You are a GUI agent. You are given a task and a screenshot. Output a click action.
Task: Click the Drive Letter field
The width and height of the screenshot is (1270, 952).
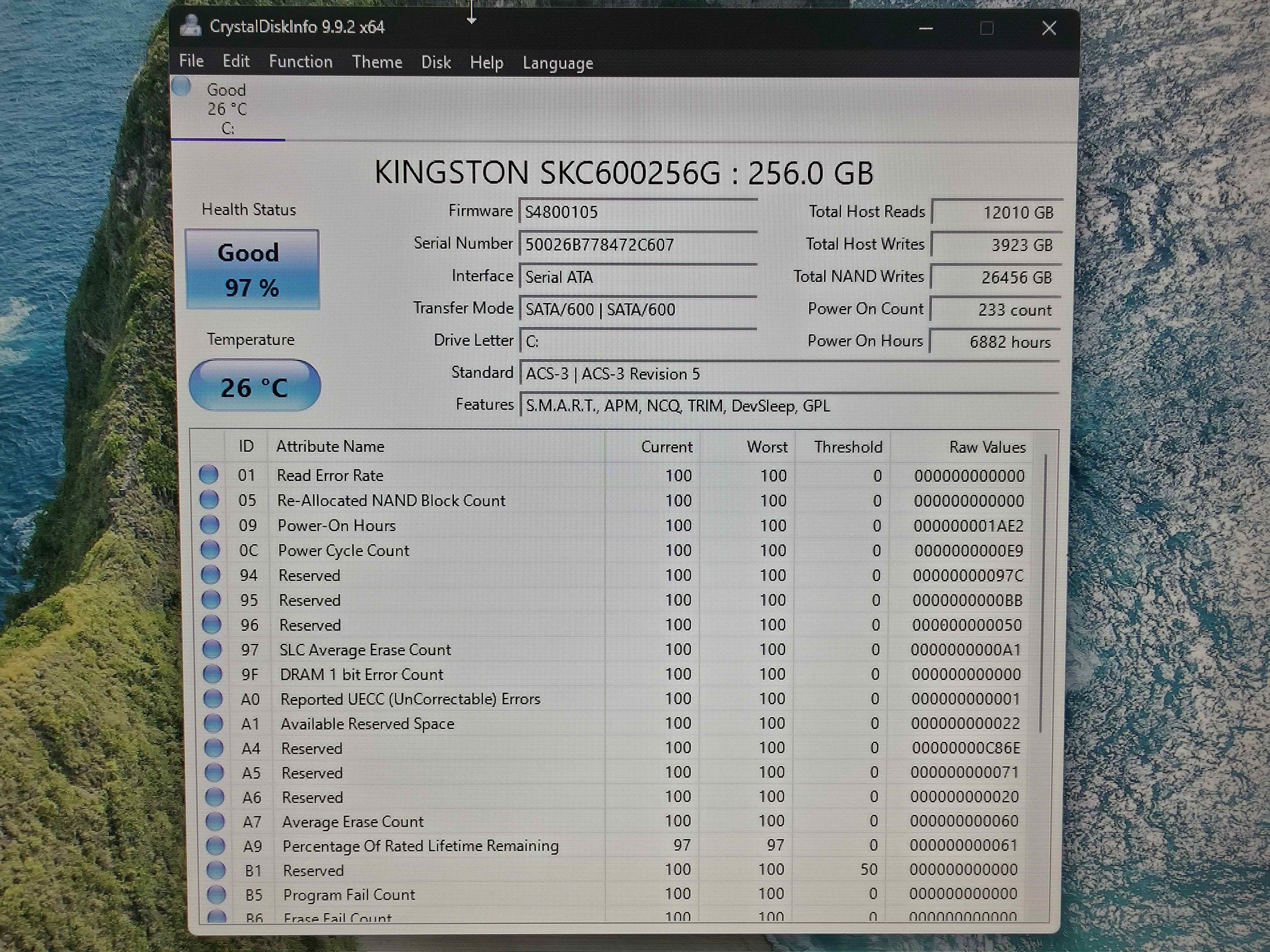[638, 341]
